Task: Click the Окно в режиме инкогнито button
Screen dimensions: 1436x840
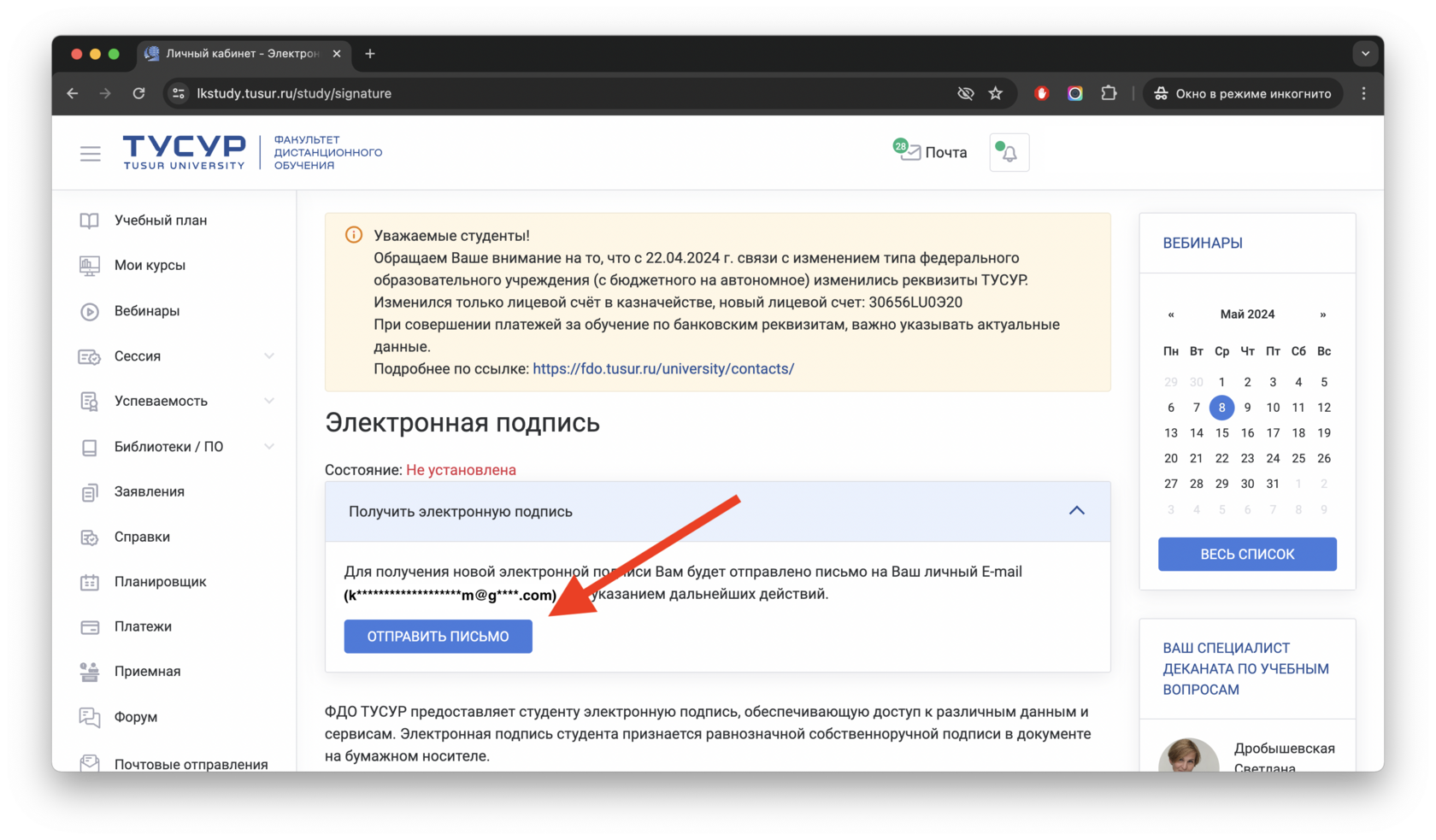Action: pos(1243,93)
